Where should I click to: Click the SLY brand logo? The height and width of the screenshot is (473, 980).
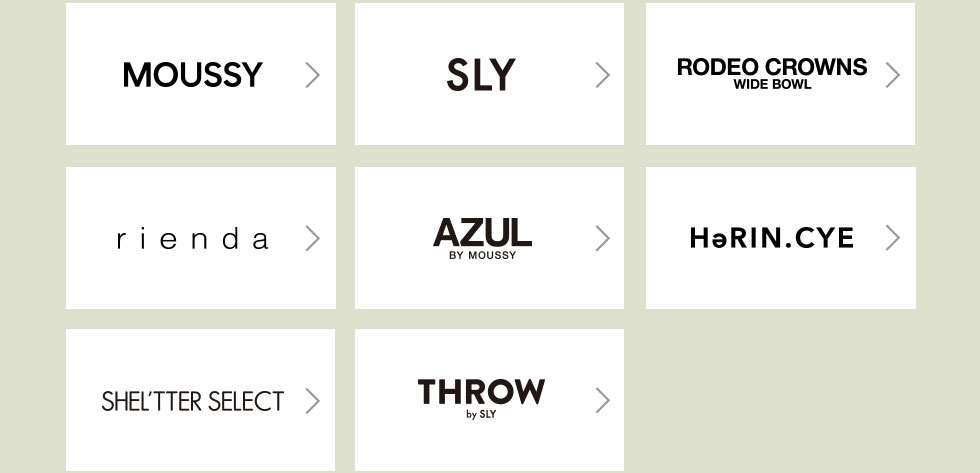[481, 75]
